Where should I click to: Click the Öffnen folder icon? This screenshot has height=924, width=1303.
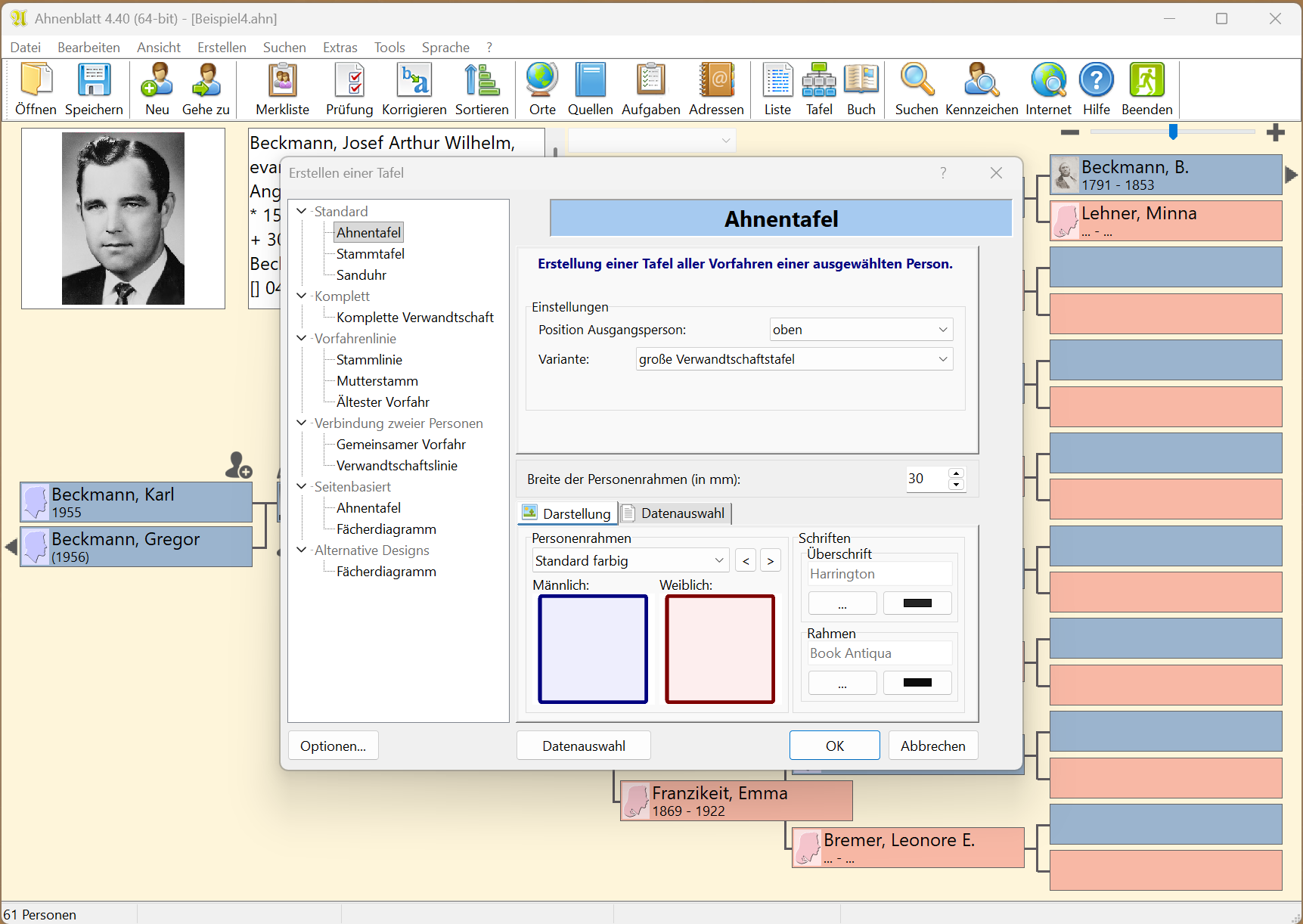(x=36, y=80)
